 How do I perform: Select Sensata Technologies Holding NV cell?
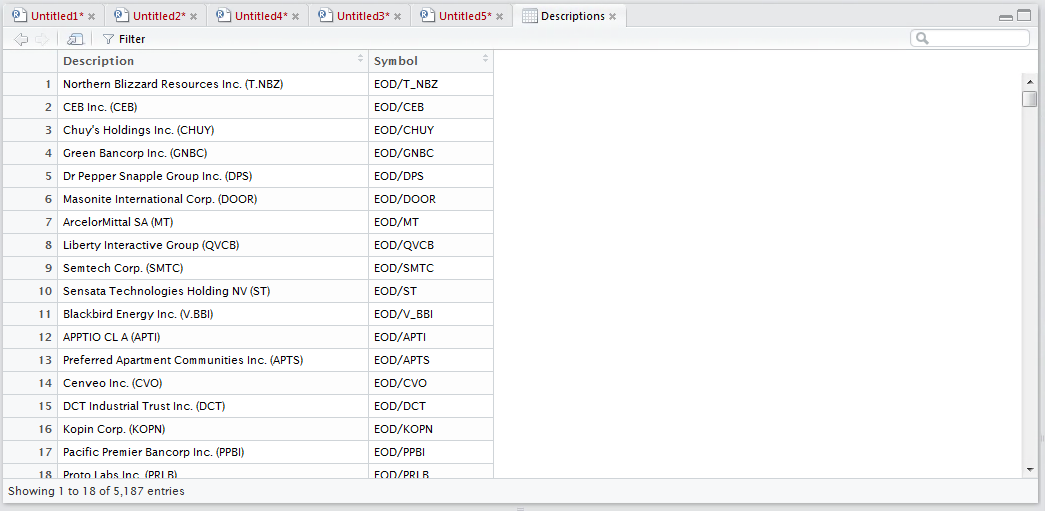pos(213,290)
